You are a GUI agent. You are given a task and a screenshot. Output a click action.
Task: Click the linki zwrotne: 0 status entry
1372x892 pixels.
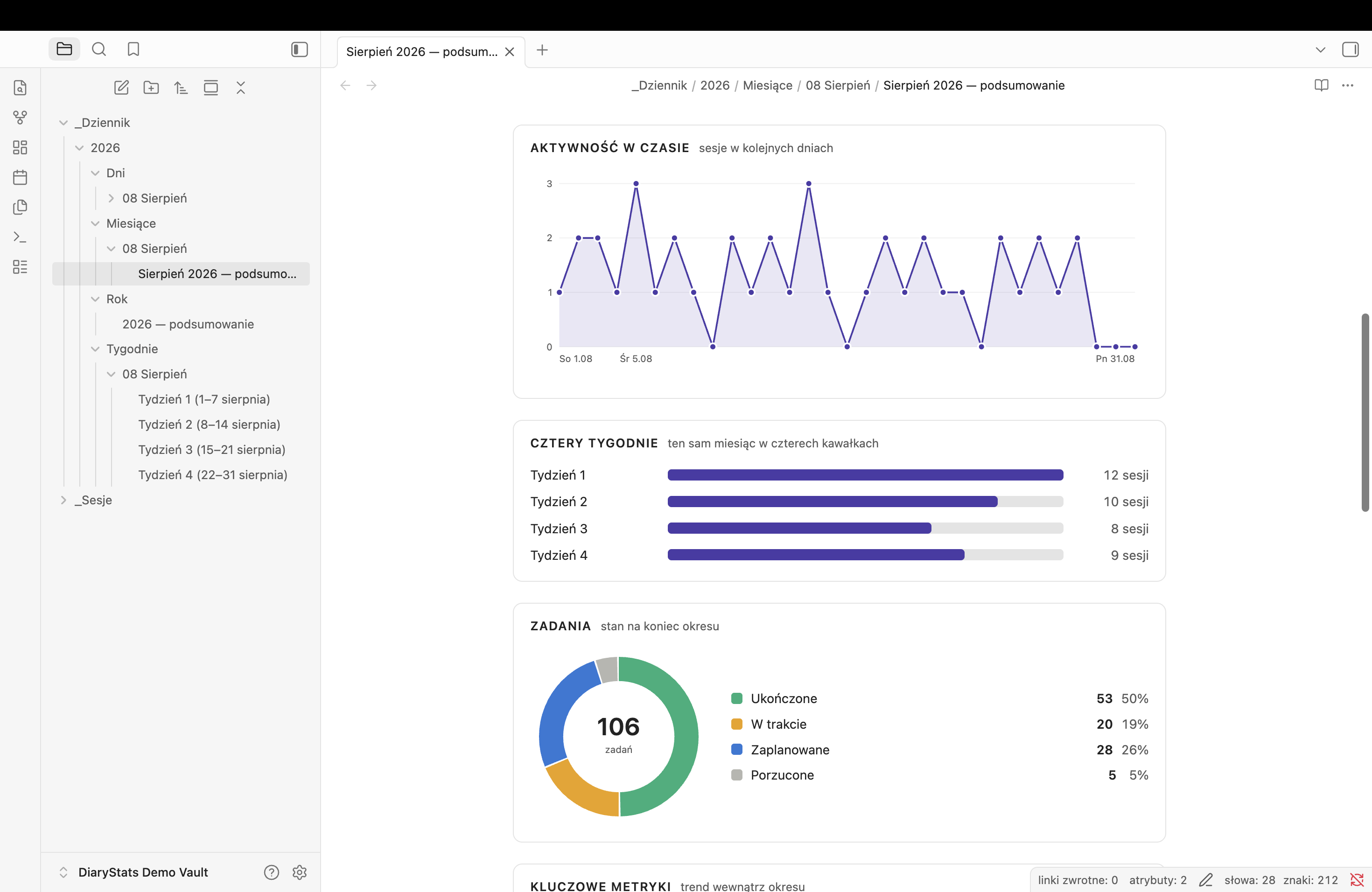(x=1078, y=880)
